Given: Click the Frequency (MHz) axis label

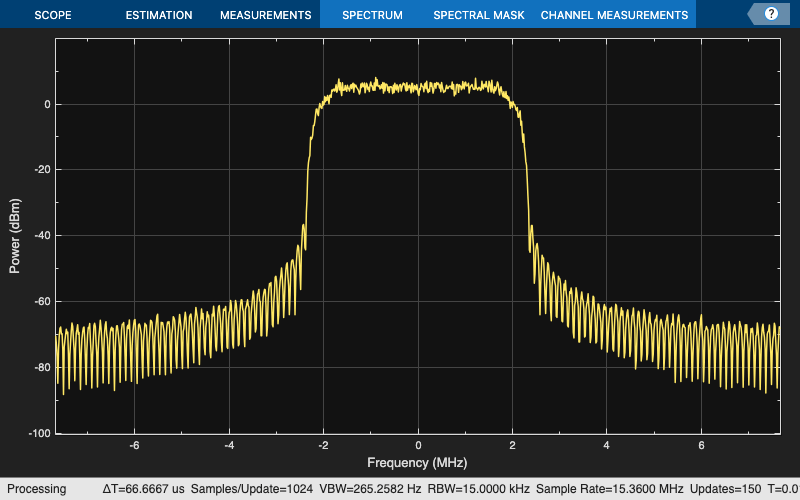Looking at the screenshot, I should point(417,463).
